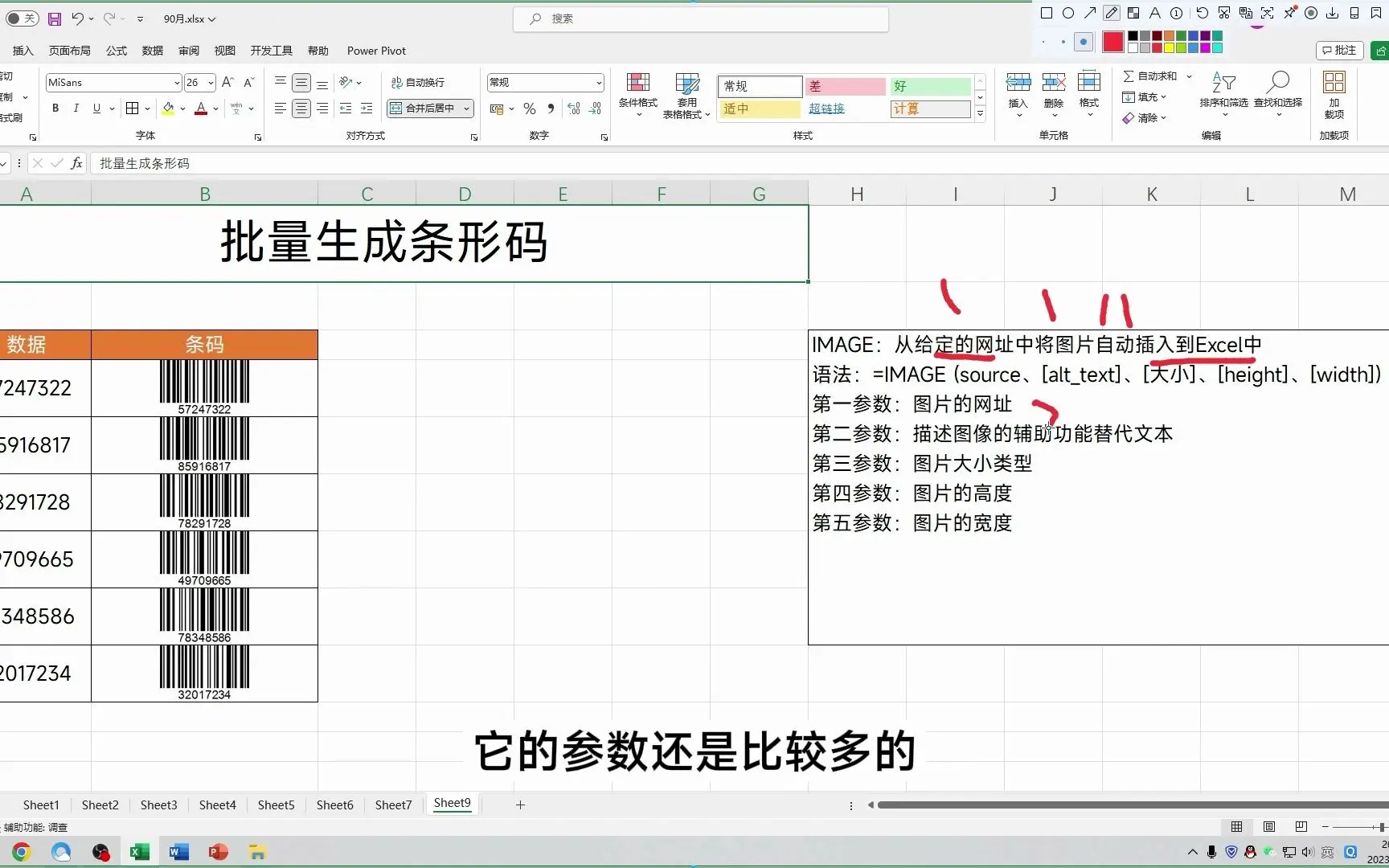Toggle the AutoSave switch

point(23,18)
